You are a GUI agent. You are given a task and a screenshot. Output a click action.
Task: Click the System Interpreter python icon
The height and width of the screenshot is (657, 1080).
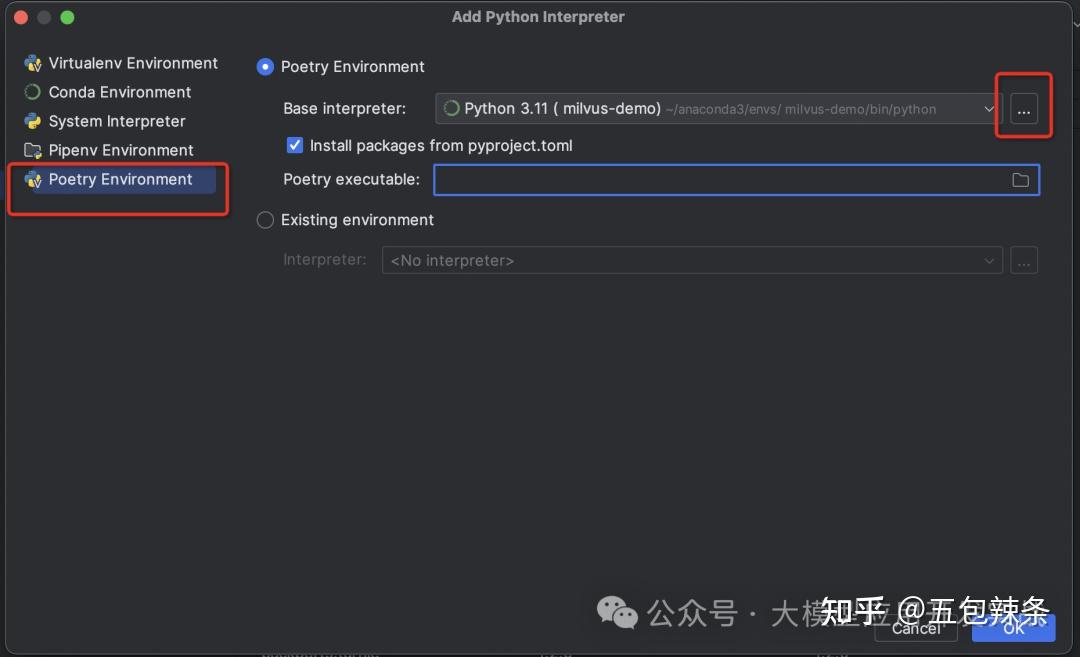pyautogui.click(x=33, y=122)
